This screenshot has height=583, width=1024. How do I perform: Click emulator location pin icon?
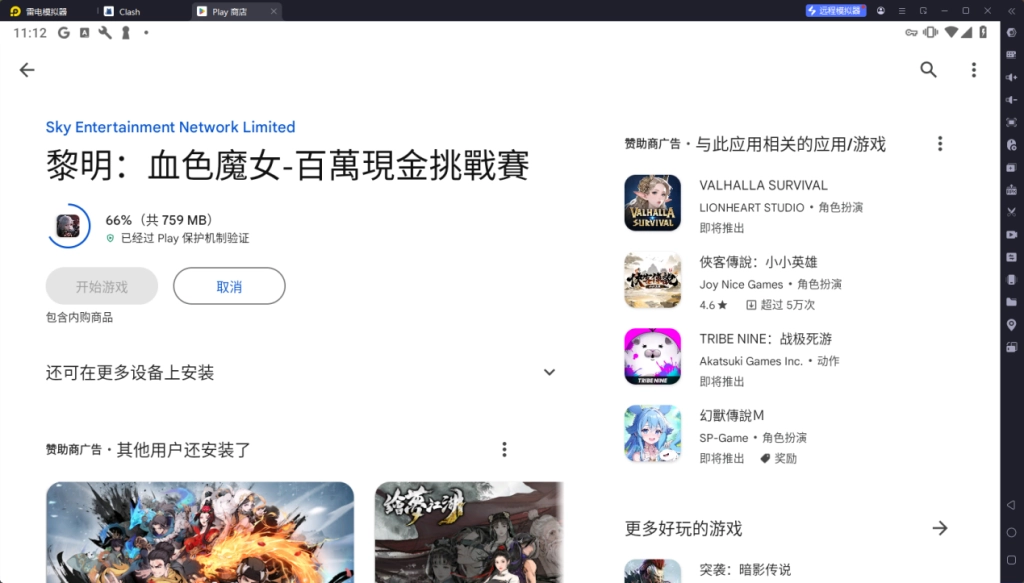tap(1011, 324)
